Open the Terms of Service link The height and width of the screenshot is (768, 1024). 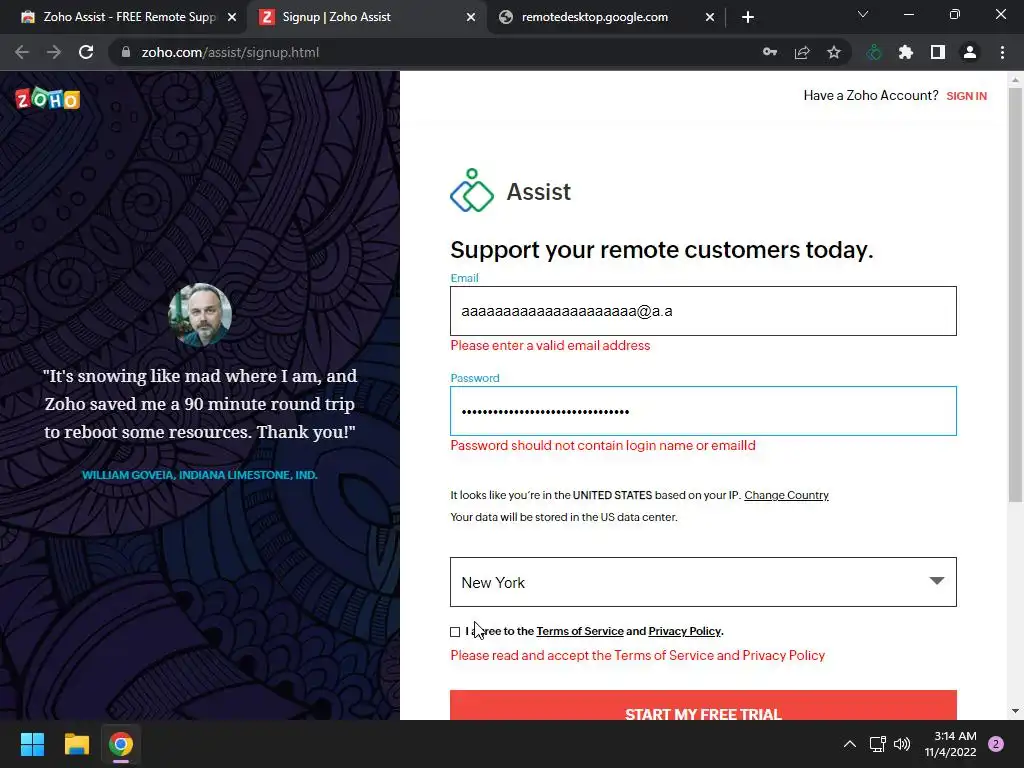coord(580,631)
